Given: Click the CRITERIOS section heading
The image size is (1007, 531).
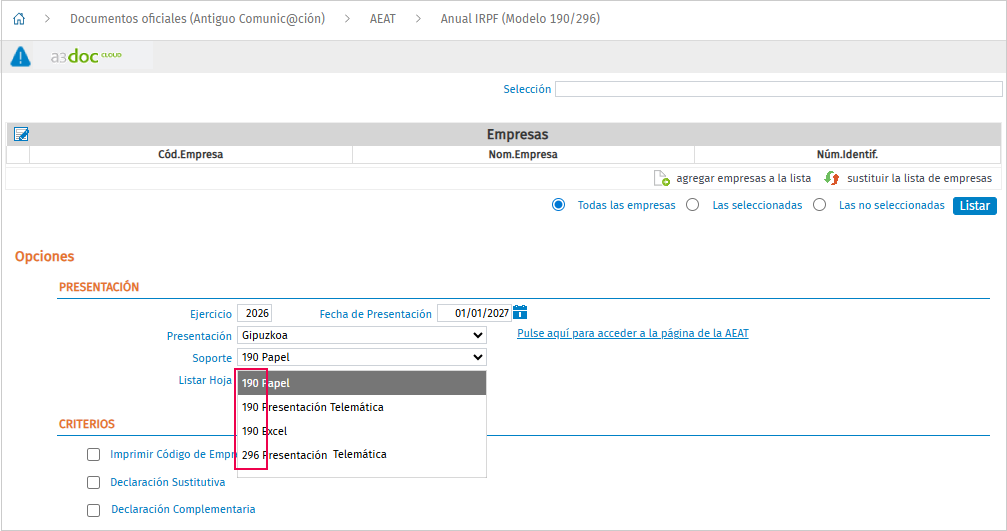Looking at the screenshot, I should [x=87, y=424].
